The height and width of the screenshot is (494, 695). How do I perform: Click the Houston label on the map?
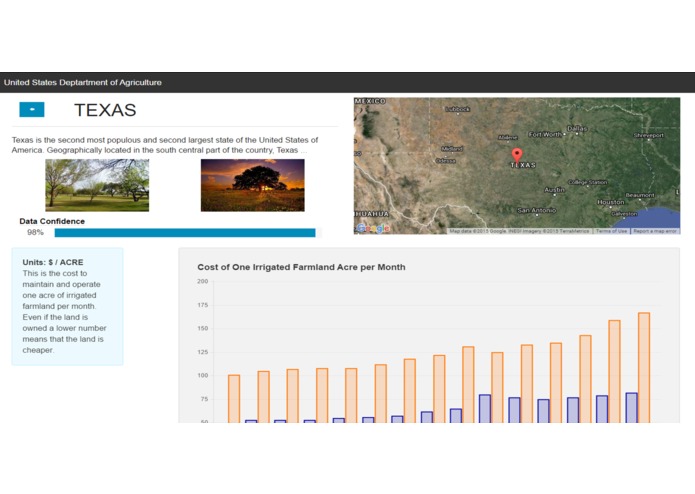pos(611,202)
